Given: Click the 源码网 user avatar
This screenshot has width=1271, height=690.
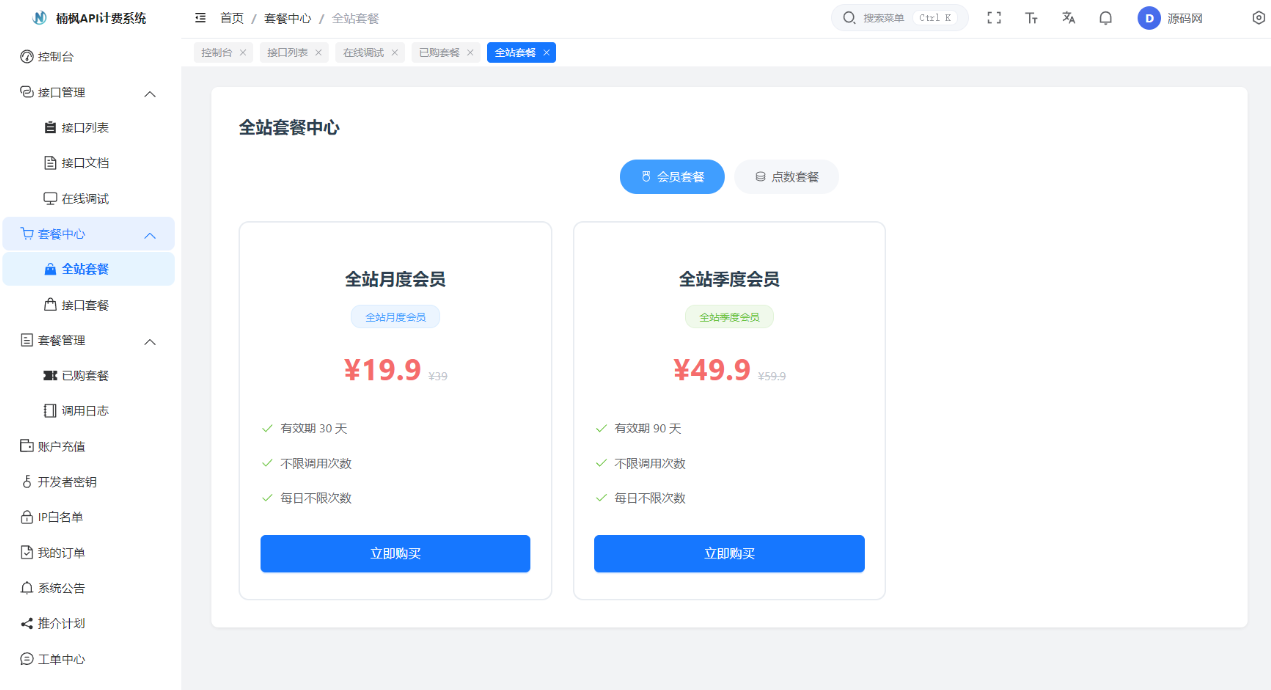Looking at the screenshot, I should coord(1149,18).
